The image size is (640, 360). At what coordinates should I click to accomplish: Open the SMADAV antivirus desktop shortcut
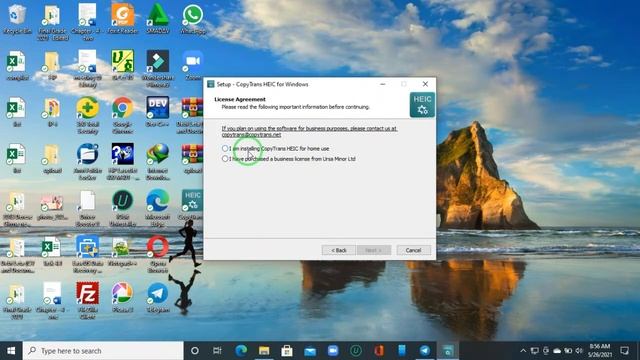coord(158,19)
